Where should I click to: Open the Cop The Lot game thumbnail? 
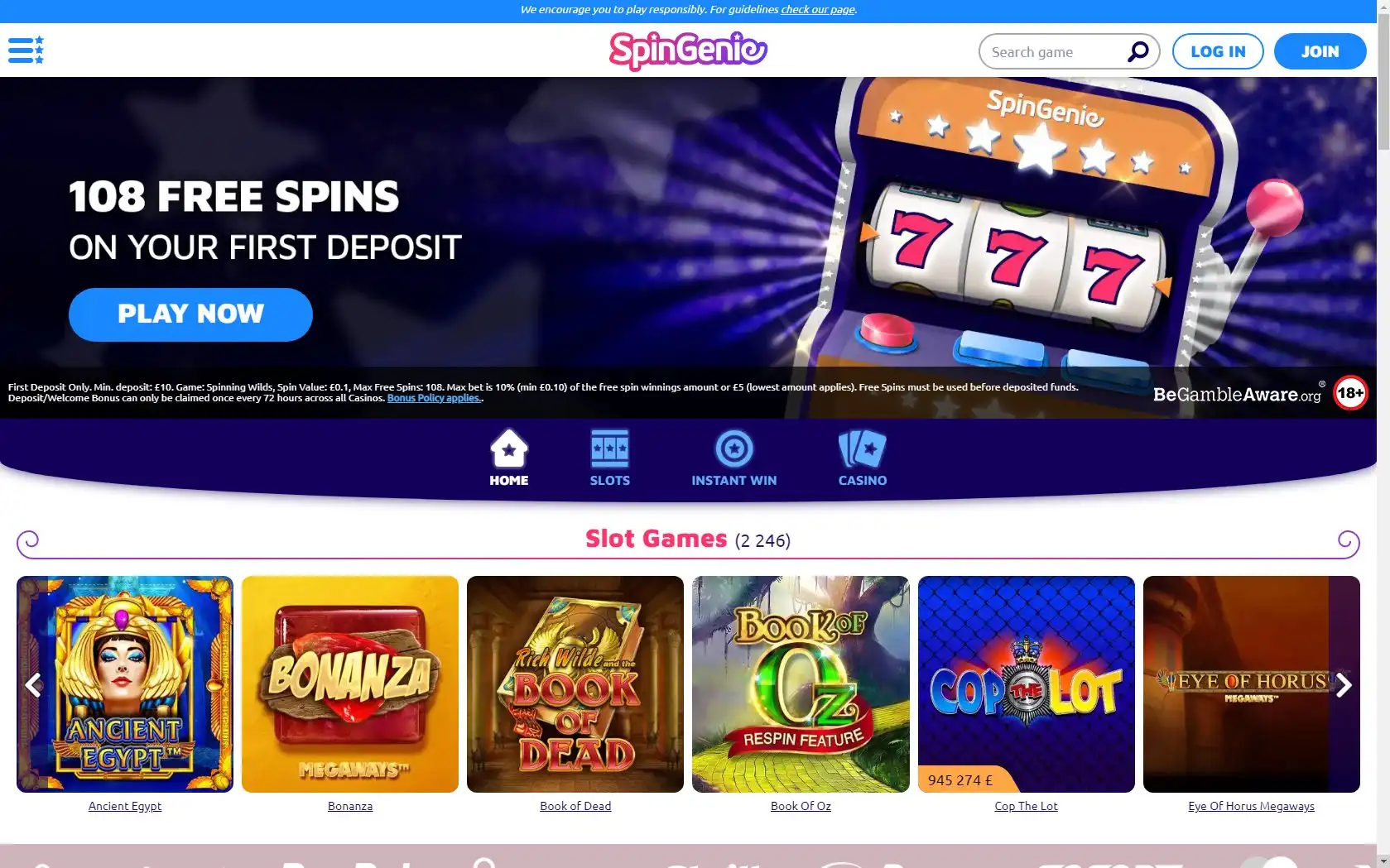[x=1026, y=684]
